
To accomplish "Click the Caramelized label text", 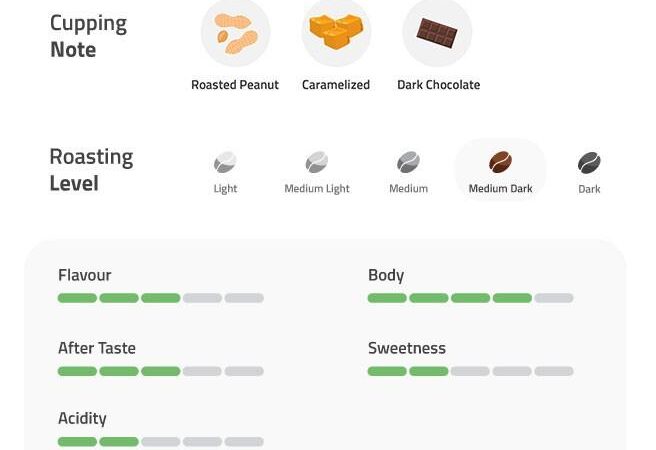I will [x=336, y=85].
